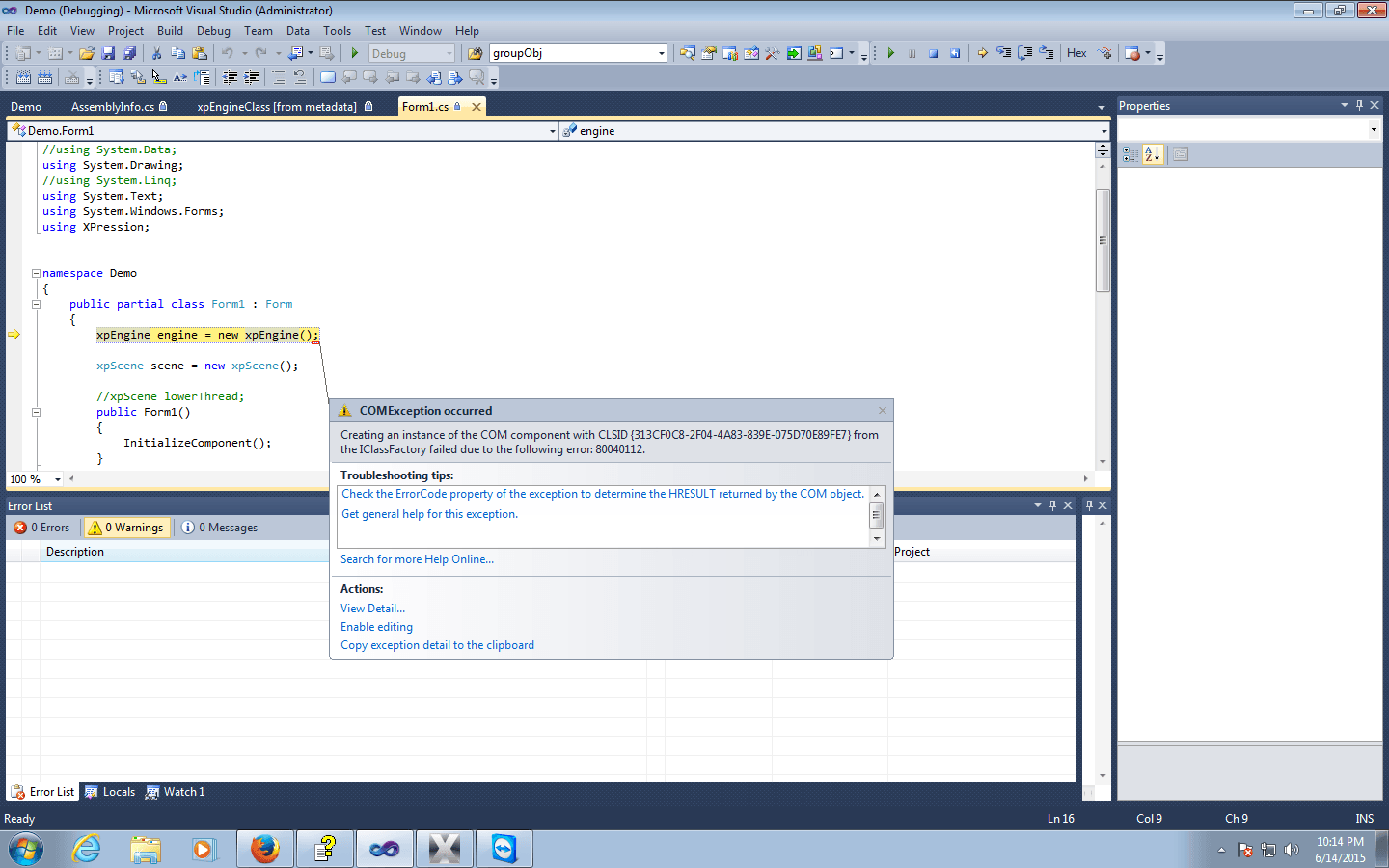Screen dimensions: 1389x868
Task: Click the Break All pause icon
Action: click(x=912, y=53)
